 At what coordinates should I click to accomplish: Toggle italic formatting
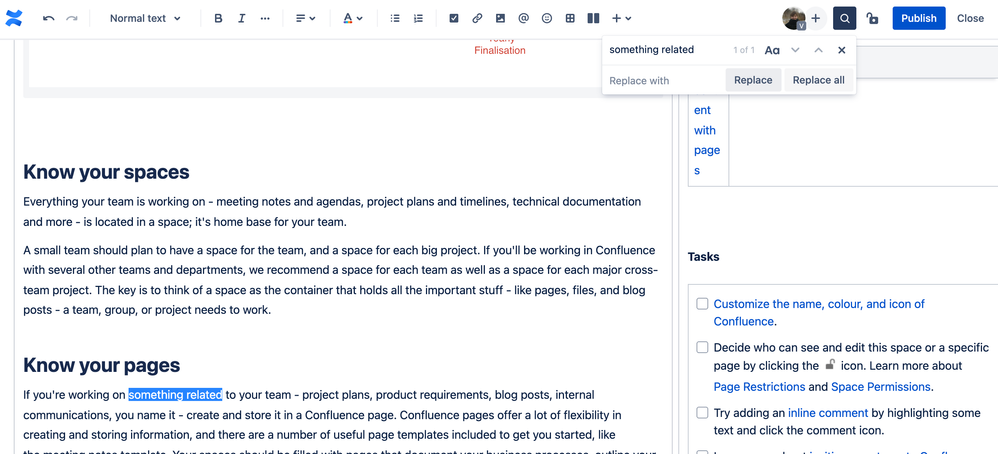(241, 18)
